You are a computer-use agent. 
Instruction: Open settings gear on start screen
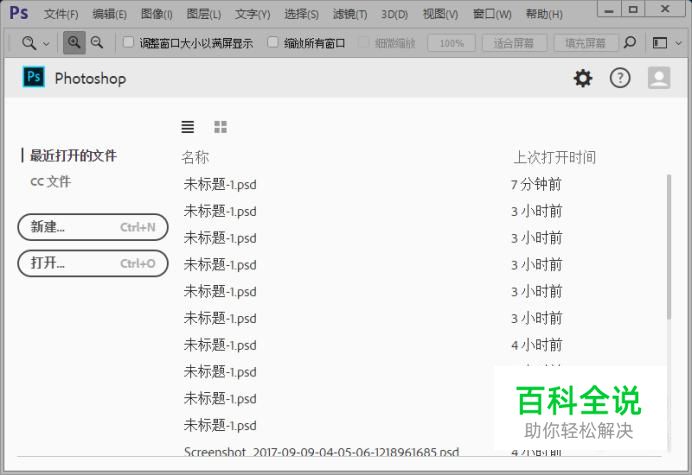pos(583,79)
